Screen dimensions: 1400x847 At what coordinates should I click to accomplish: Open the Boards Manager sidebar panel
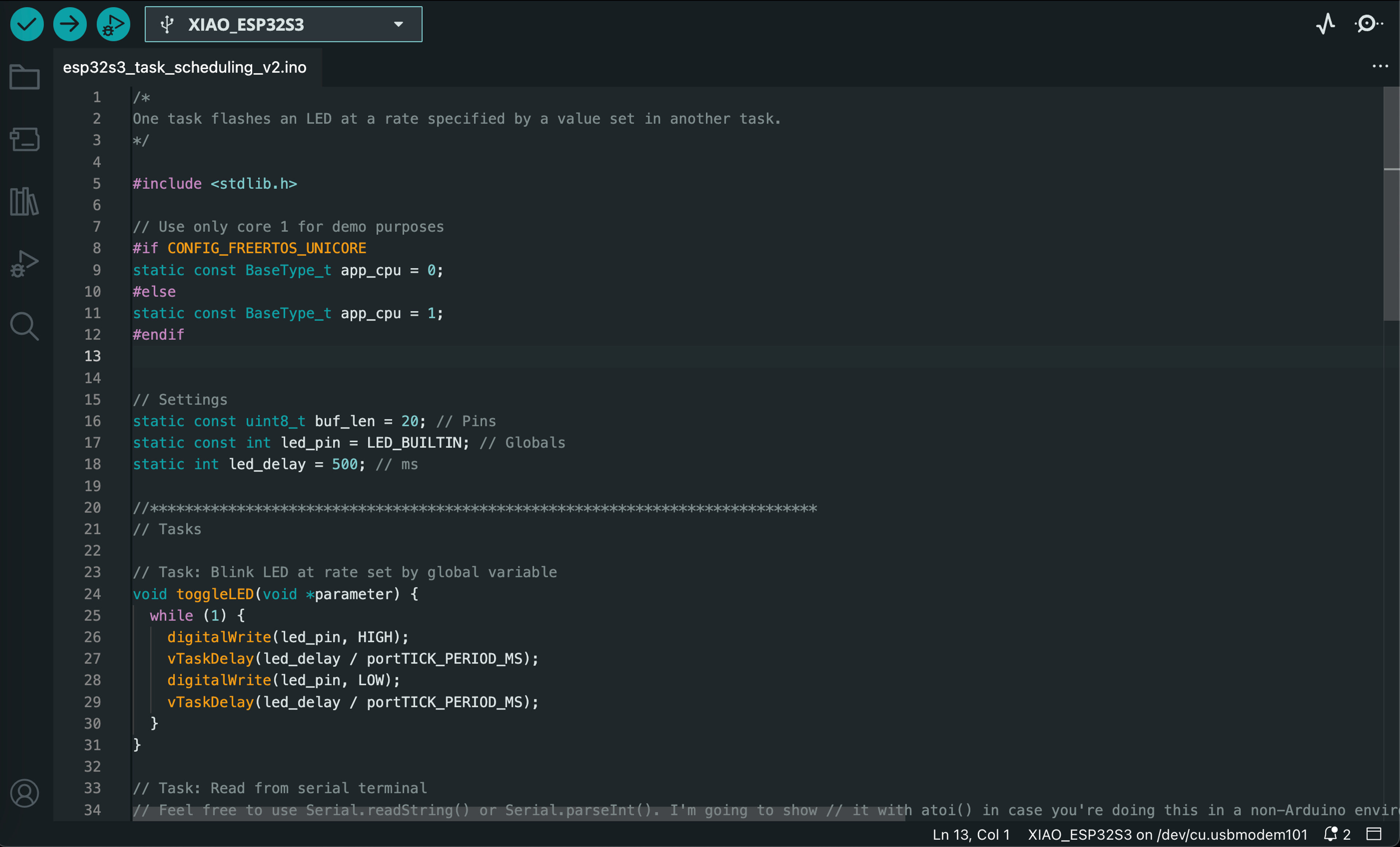click(24, 139)
